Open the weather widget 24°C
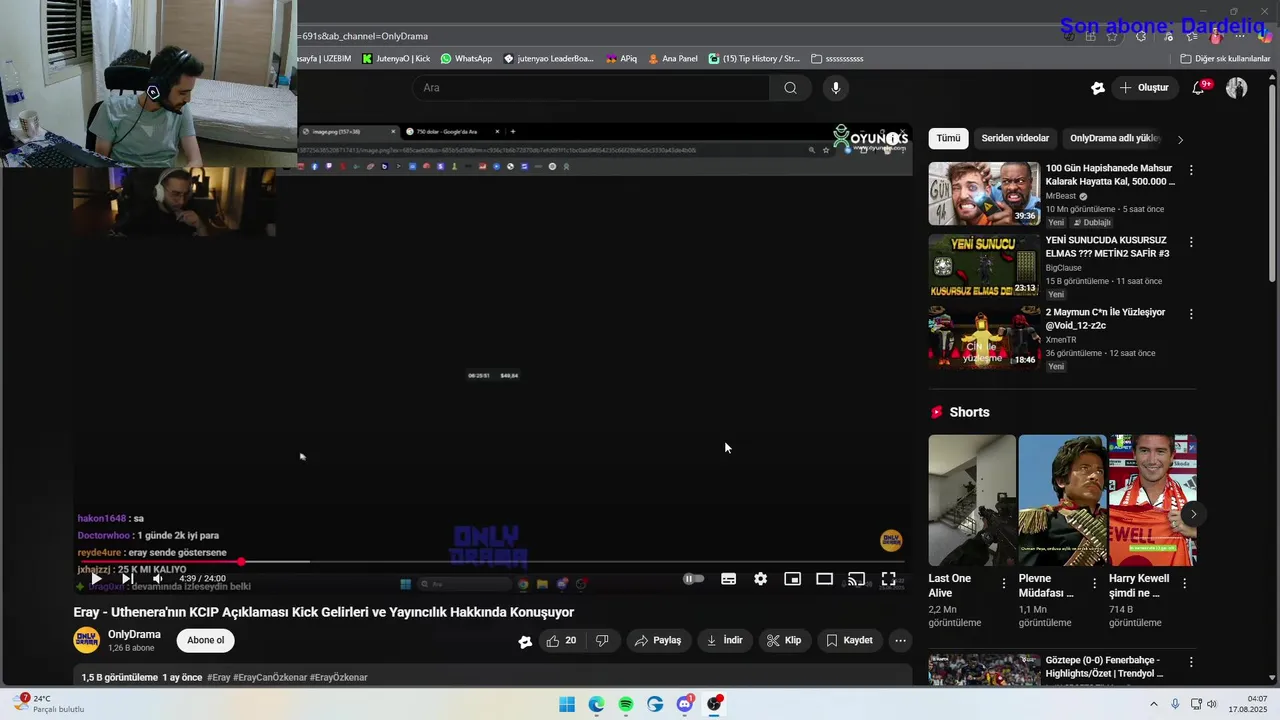The image size is (1280, 720). click(47, 704)
